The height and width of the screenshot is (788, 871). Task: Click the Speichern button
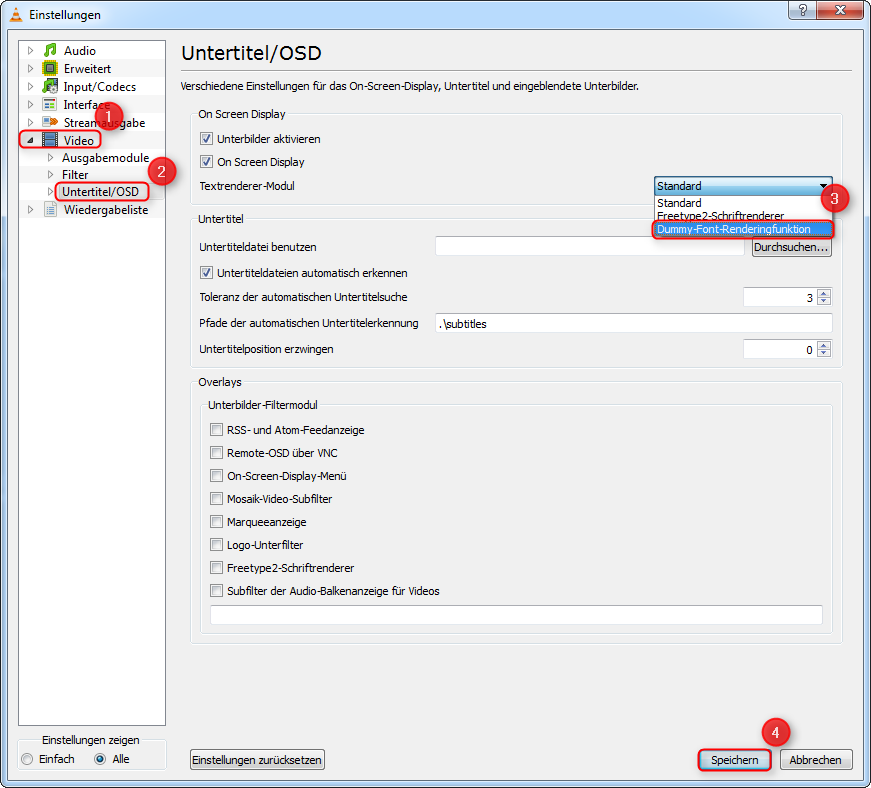734,760
